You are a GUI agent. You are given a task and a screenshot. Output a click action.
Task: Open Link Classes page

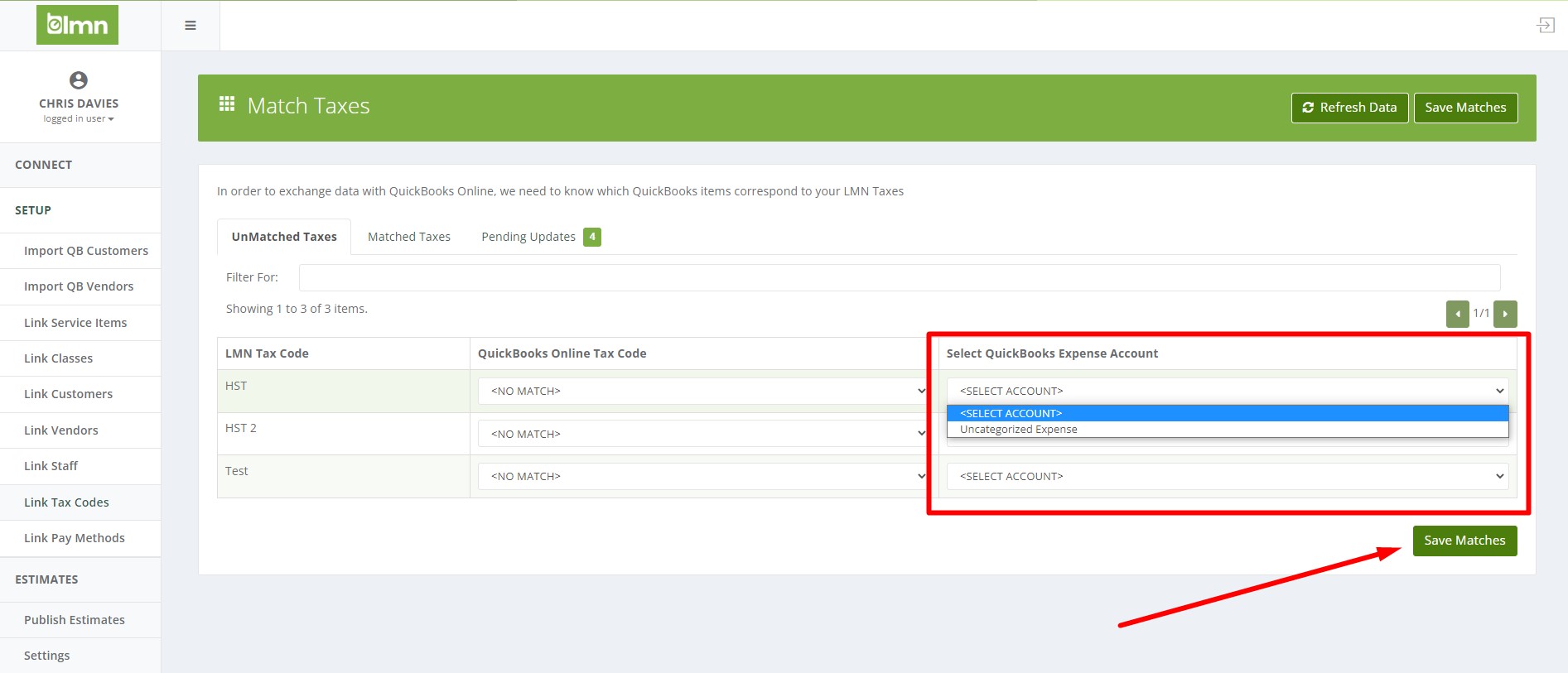(x=80, y=358)
